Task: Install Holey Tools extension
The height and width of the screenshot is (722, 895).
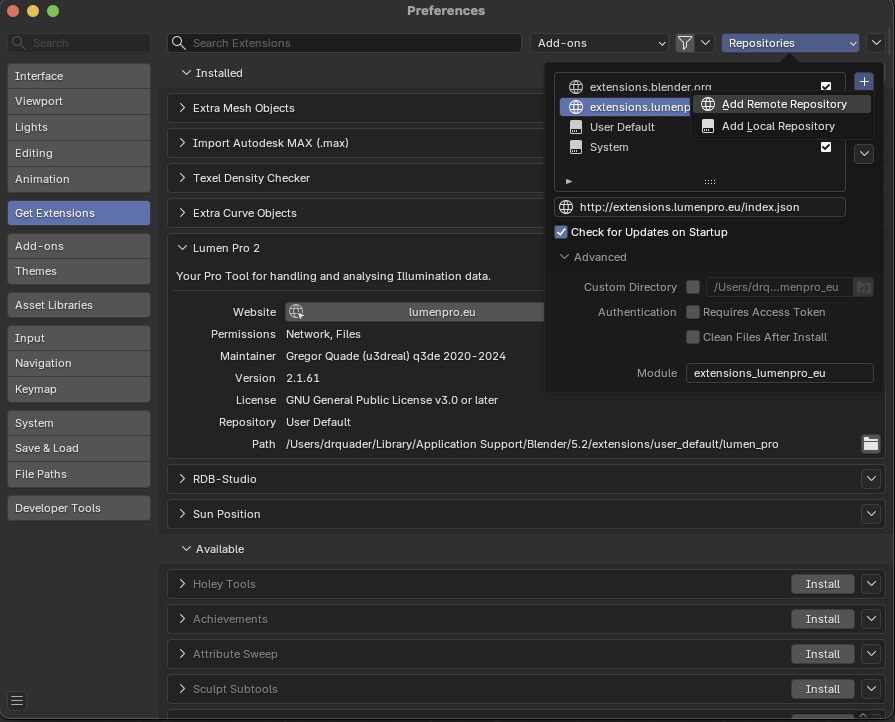Action: point(822,584)
